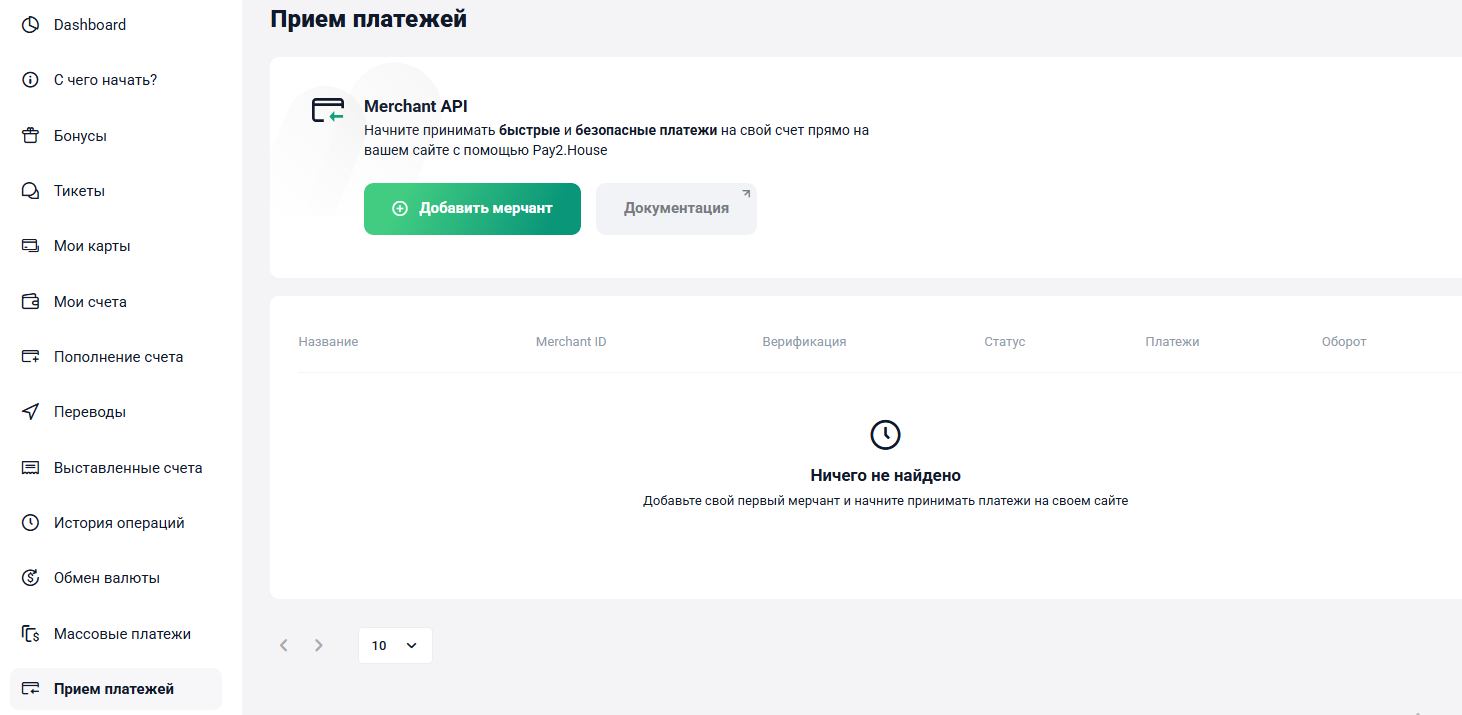
Task: Click the Добавить мерчант button
Action: point(472,209)
